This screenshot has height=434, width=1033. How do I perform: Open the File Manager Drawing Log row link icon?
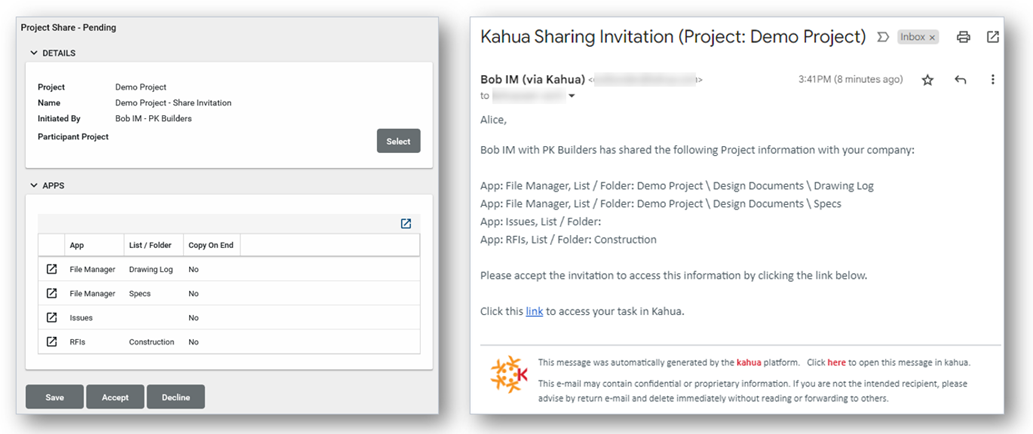coord(52,269)
